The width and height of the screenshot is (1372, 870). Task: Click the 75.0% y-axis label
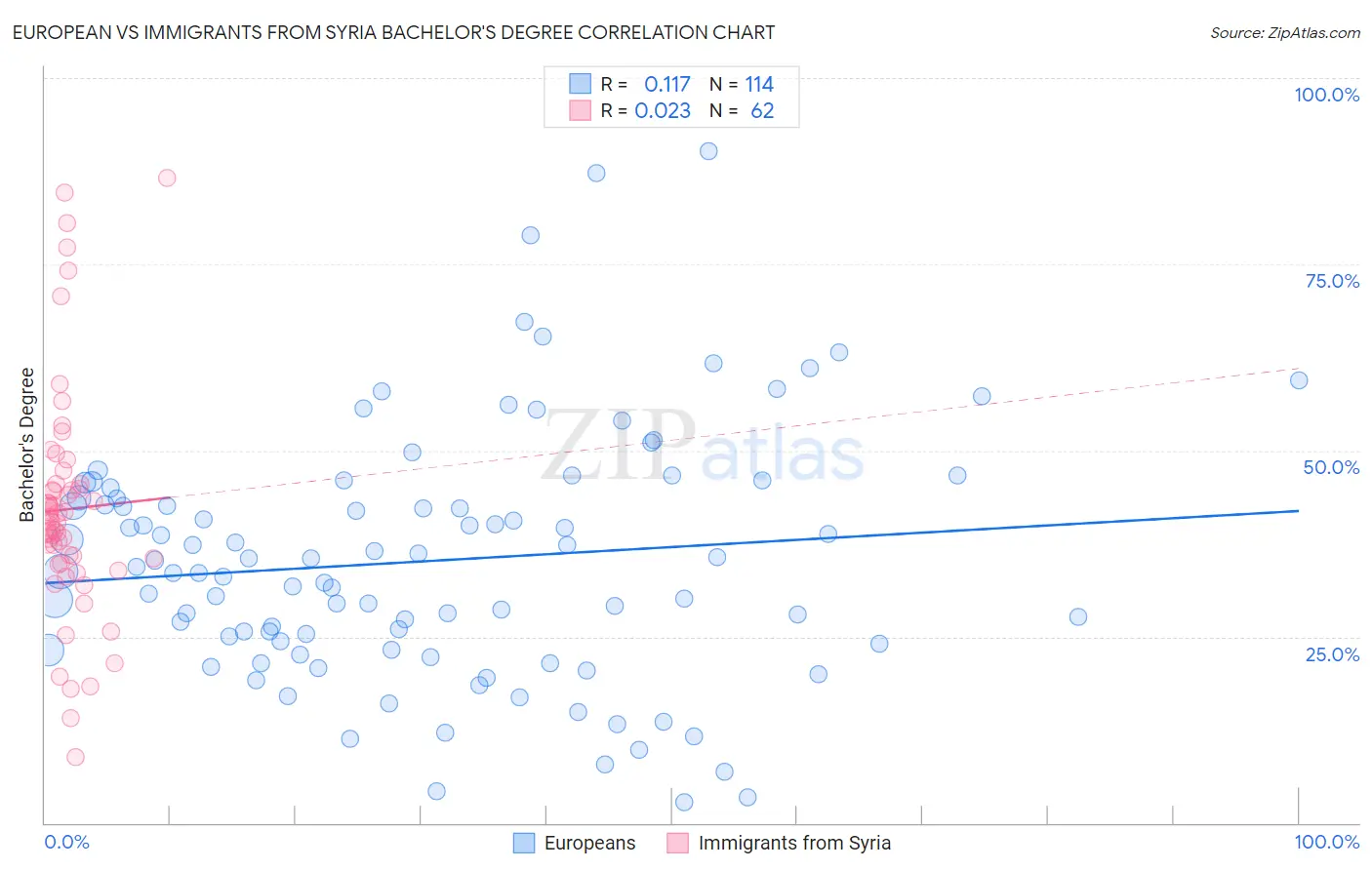click(1332, 281)
